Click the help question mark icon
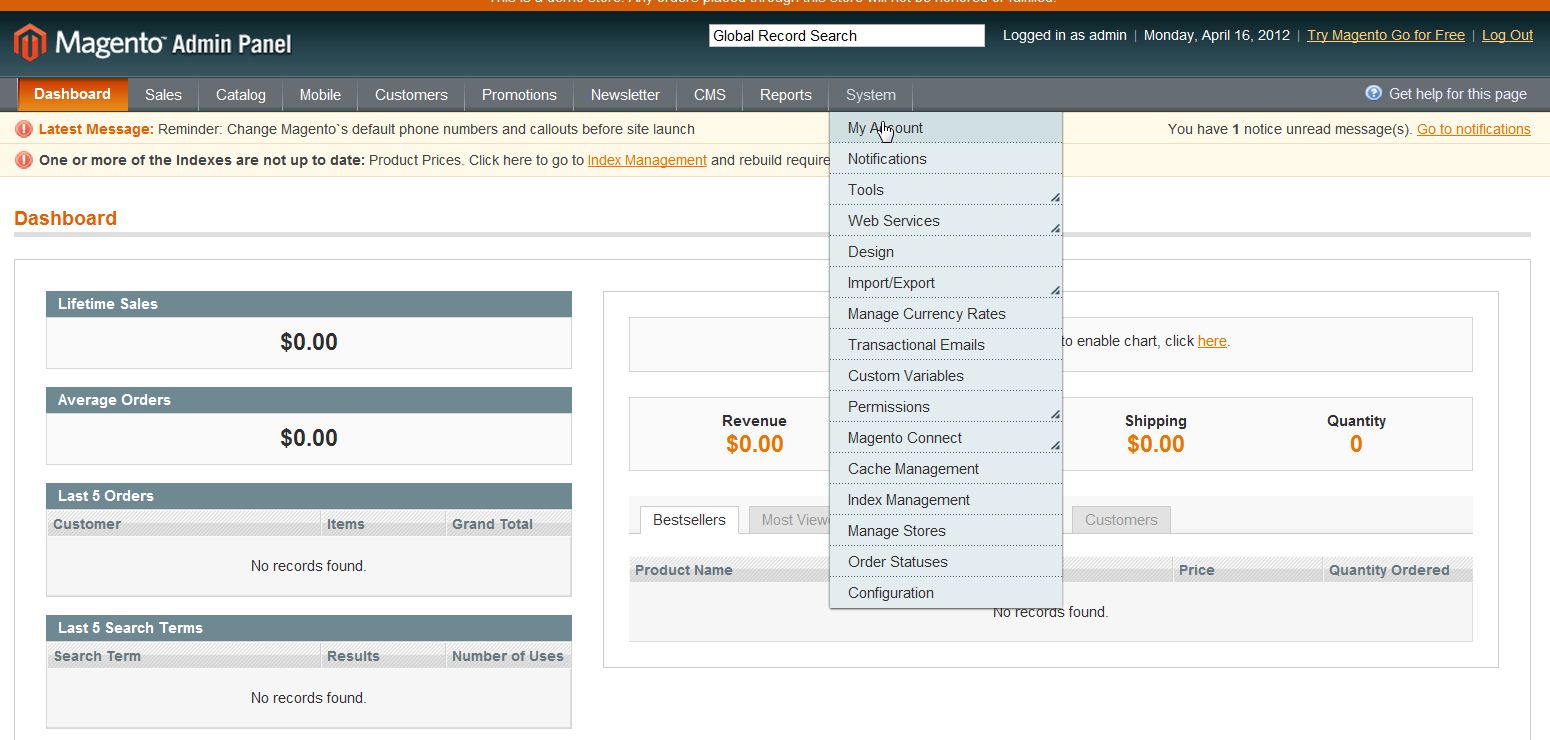The image size is (1550, 740). 1373,93
